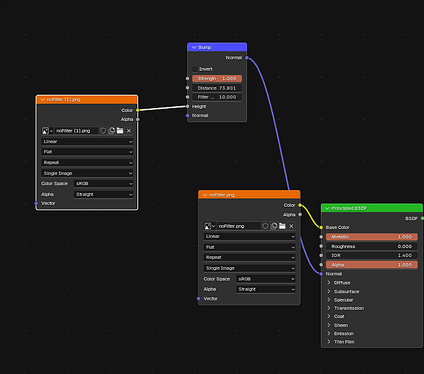Open Linear interpolation dropdown in noFilter (1).png node
Image resolution: width=424 pixels, height=374 pixels.
click(x=87, y=142)
